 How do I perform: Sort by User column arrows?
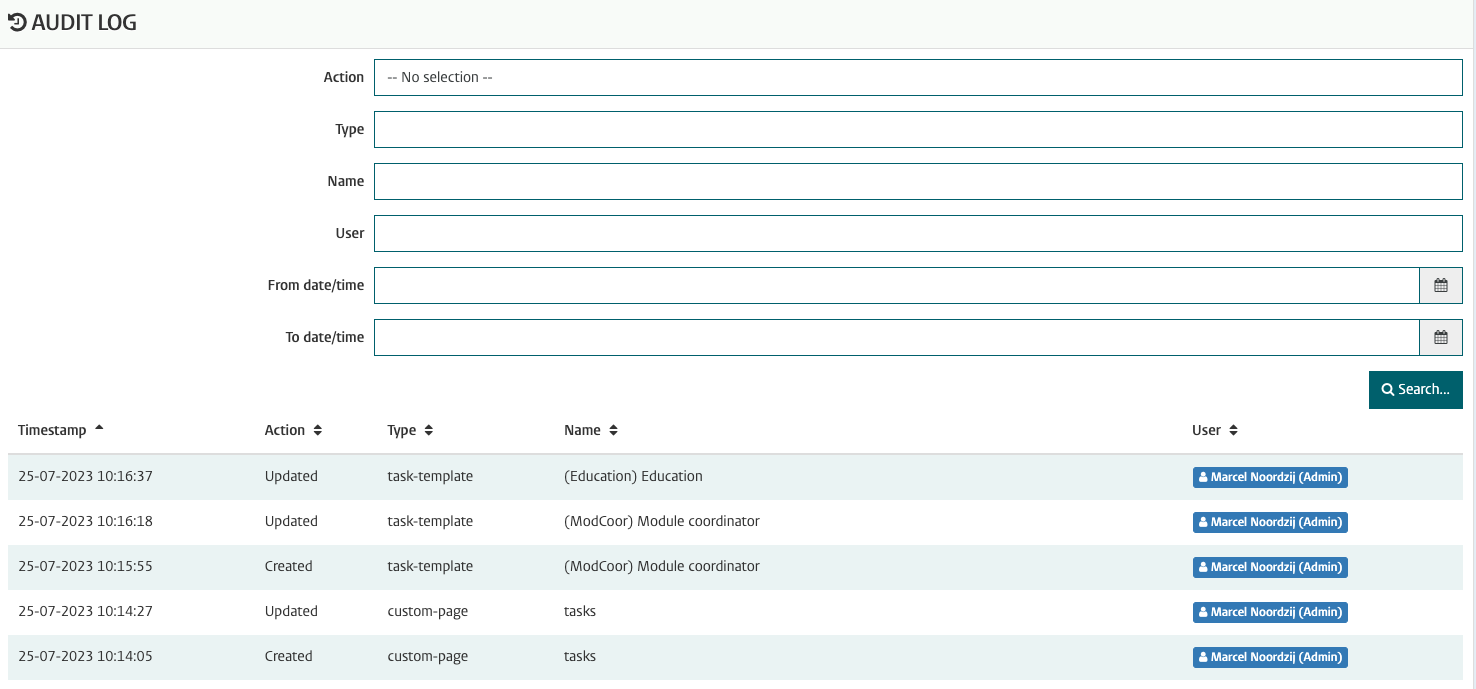(1233, 430)
